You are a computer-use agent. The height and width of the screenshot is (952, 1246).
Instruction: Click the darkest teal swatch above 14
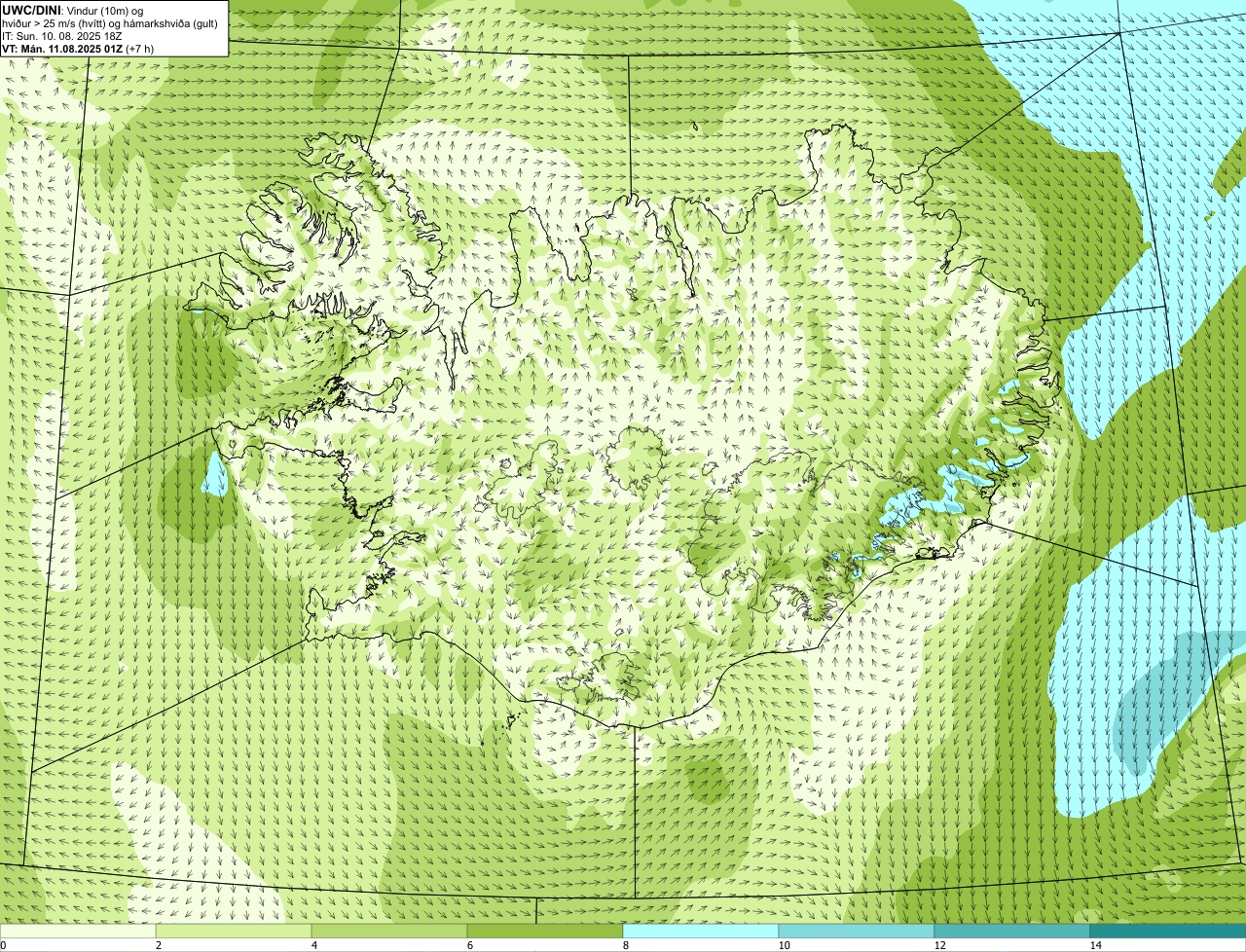(x=1168, y=931)
